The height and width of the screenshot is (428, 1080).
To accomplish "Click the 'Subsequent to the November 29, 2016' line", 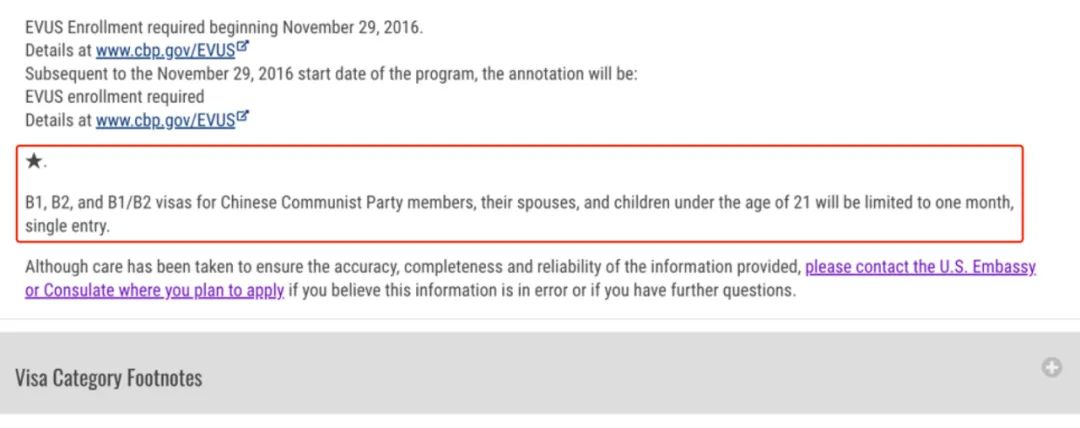I will coord(331,74).
